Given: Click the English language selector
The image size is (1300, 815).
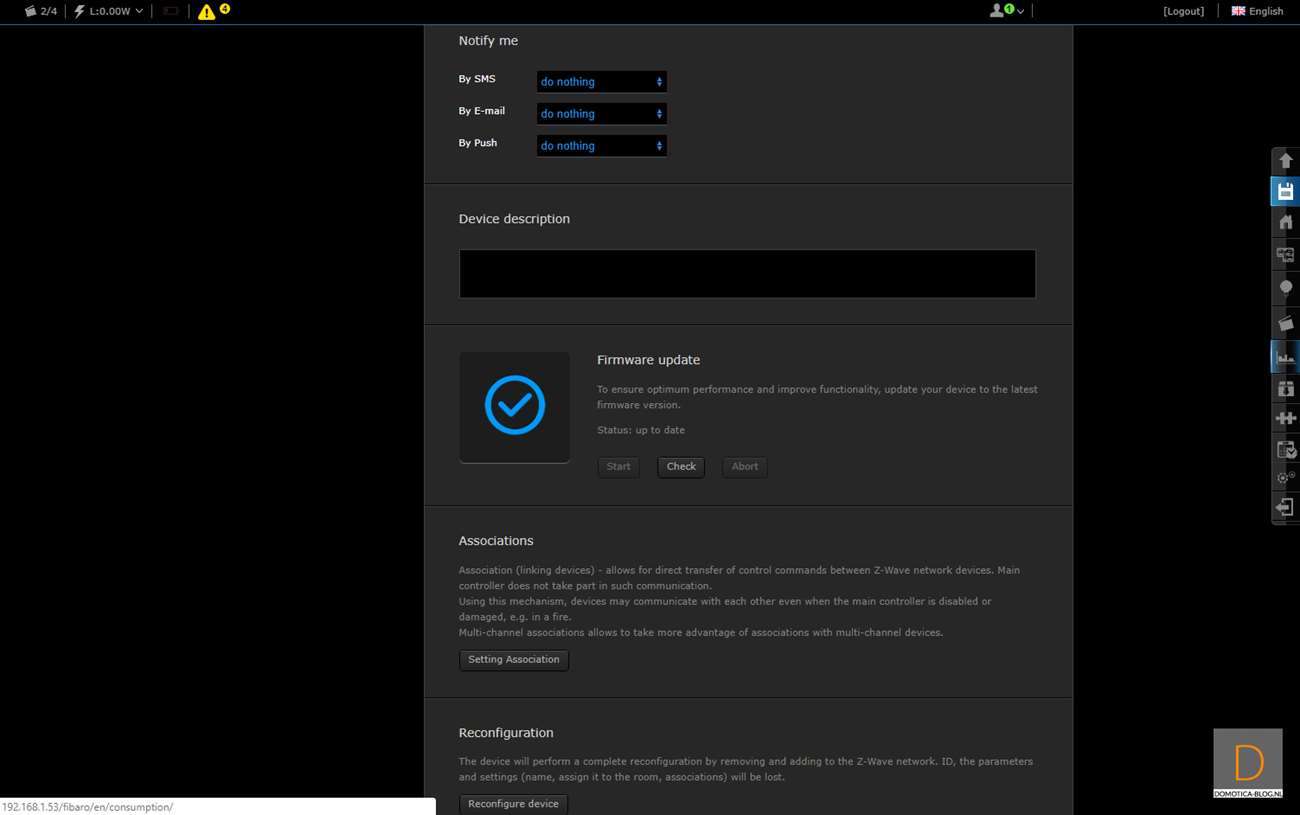Looking at the screenshot, I should [x=1257, y=11].
